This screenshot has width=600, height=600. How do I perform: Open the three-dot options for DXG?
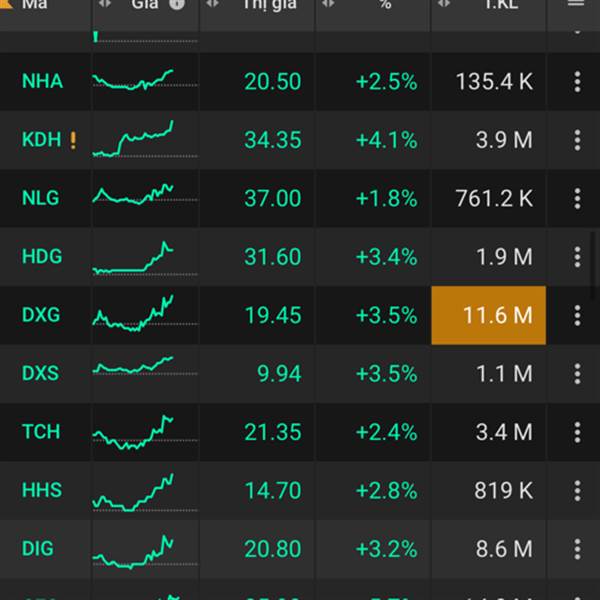click(x=577, y=315)
